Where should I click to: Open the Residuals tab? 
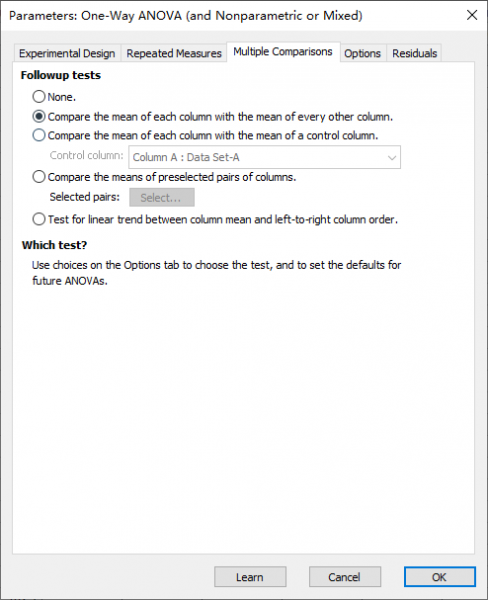coord(415,53)
